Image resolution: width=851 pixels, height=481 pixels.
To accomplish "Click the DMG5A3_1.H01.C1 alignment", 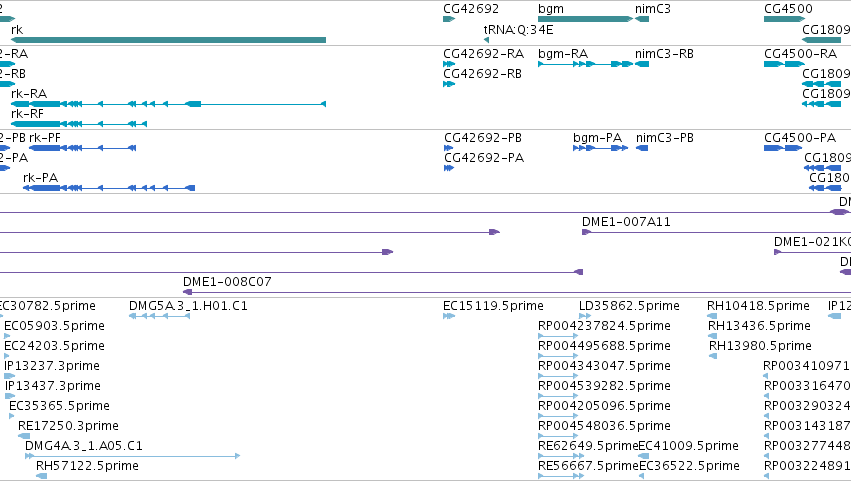I will coord(160,316).
